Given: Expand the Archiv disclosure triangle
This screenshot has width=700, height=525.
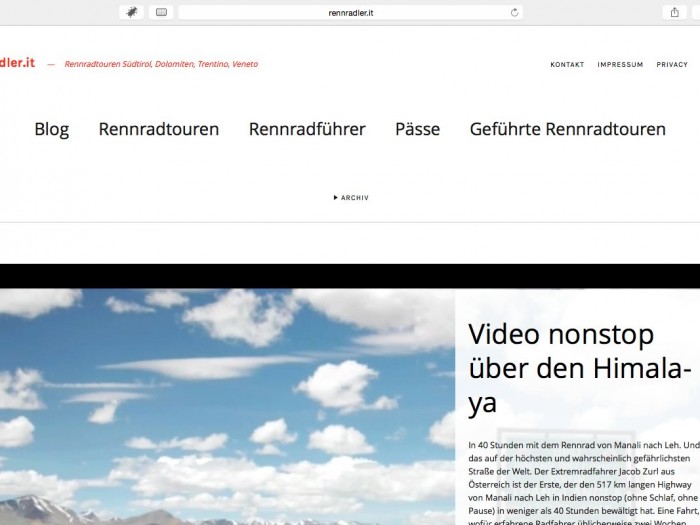Looking at the screenshot, I should (335, 197).
